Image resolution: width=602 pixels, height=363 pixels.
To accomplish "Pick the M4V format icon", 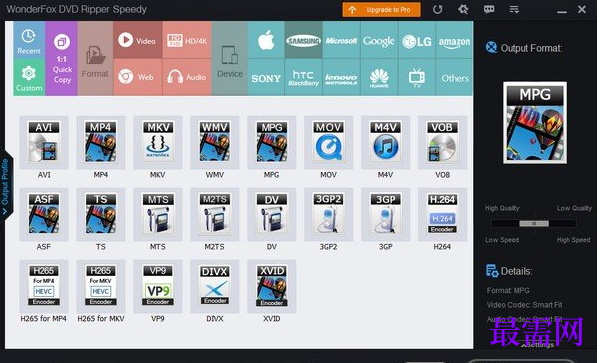I will (x=385, y=143).
